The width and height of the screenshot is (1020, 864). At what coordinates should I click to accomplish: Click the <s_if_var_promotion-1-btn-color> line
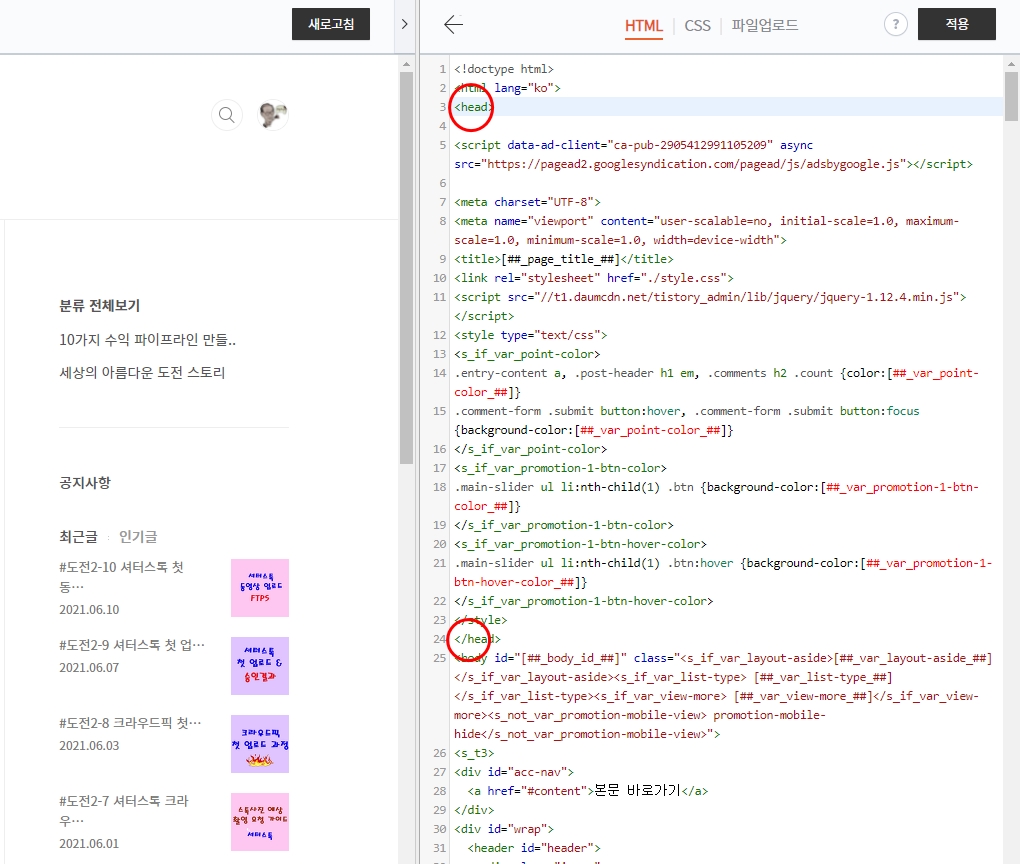click(560, 468)
